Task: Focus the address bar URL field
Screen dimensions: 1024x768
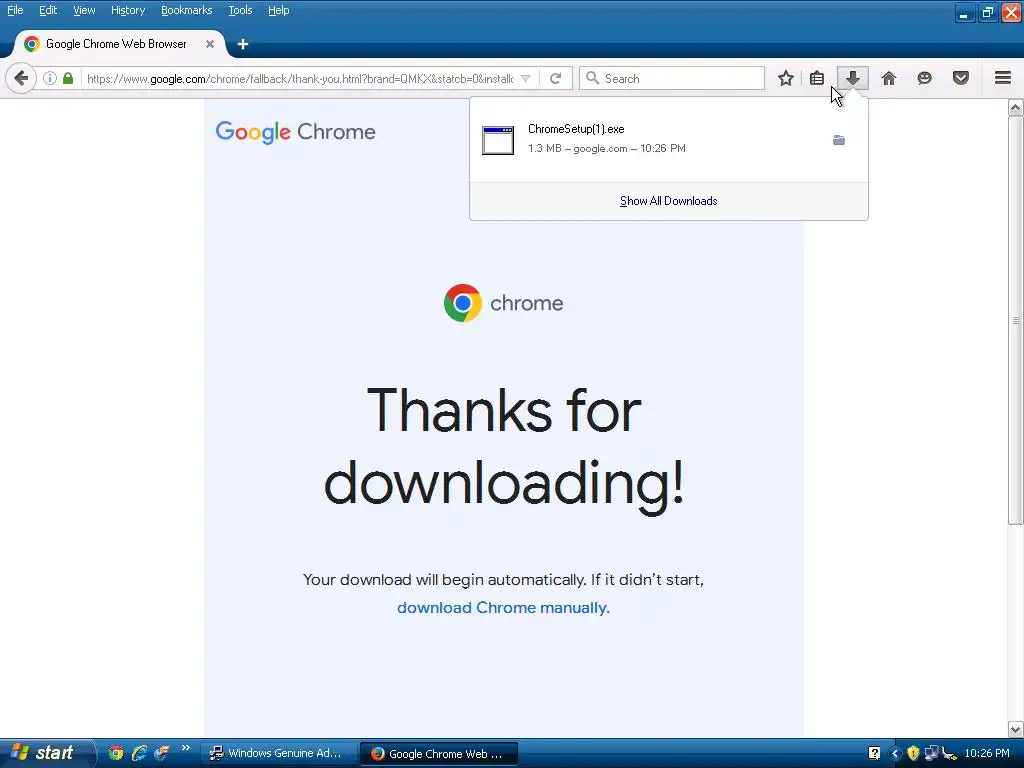Action: tap(300, 78)
